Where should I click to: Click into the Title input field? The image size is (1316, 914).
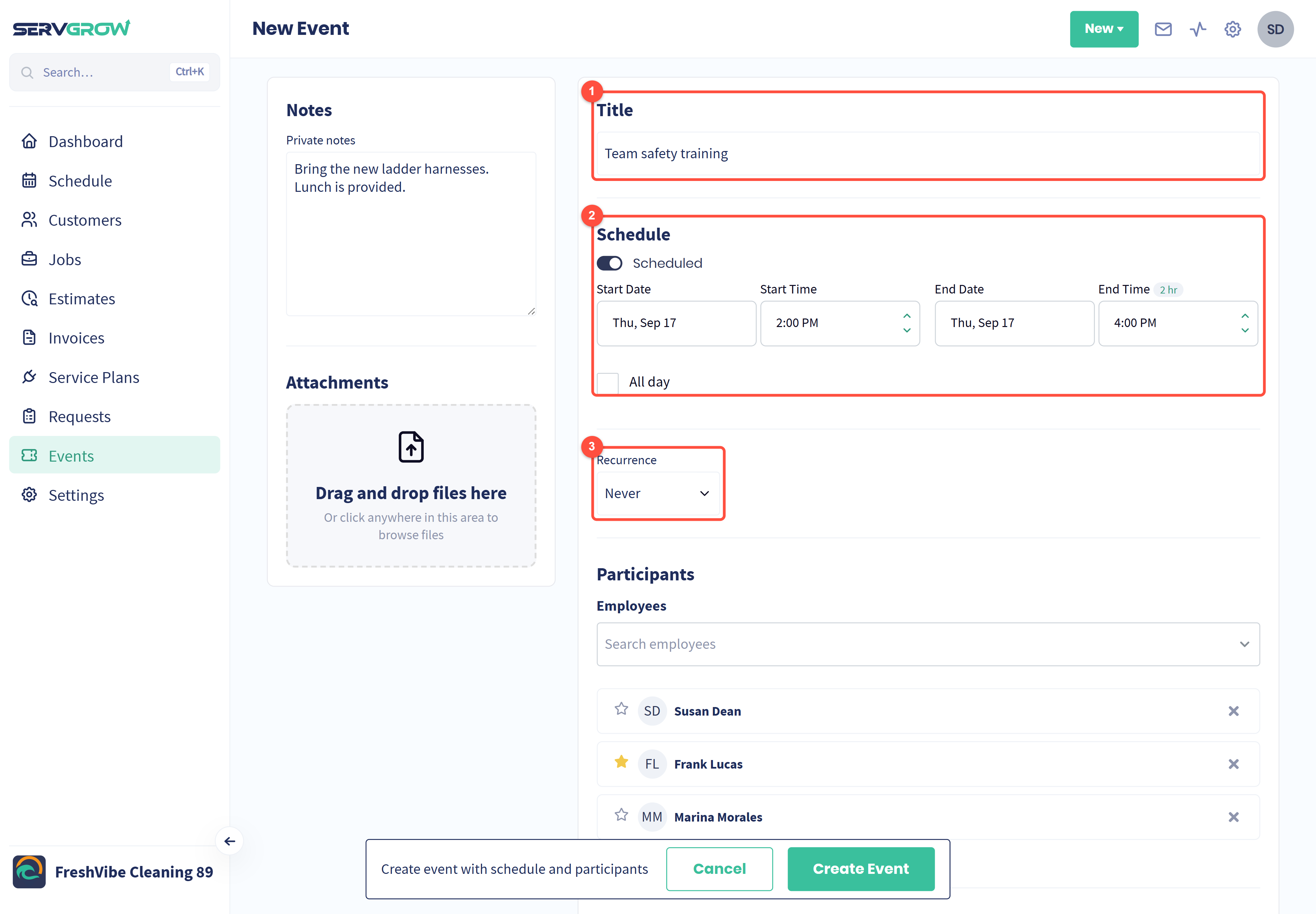click(x=928, y=153)
